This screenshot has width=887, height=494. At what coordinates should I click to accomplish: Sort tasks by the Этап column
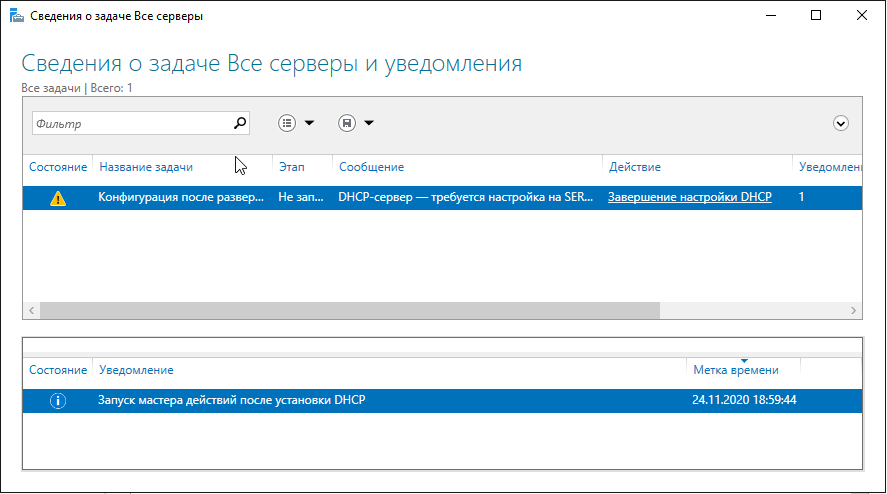pyautogui.click(x=291, y=167)
